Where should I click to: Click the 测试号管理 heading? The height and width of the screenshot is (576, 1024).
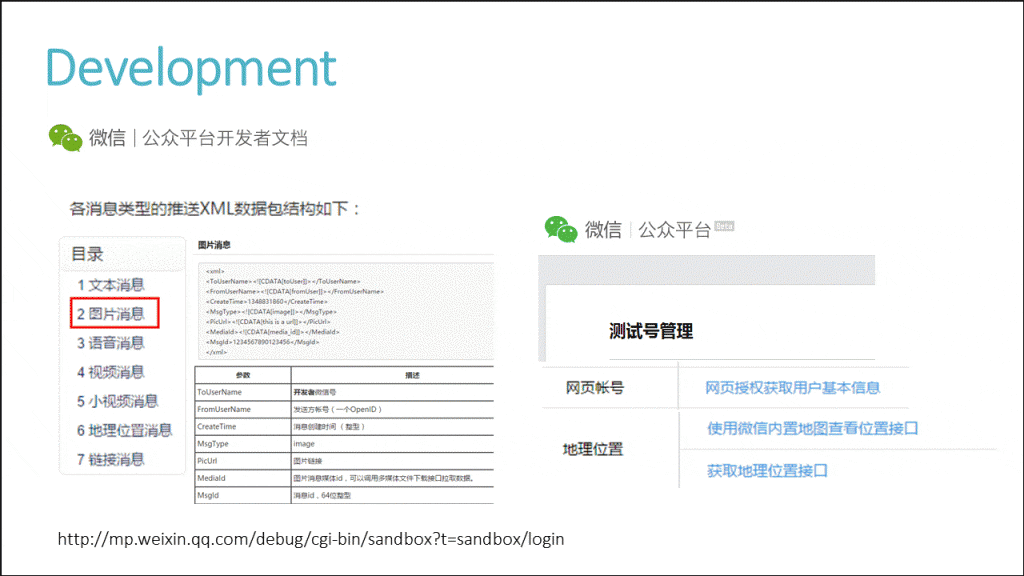[651, 331]
